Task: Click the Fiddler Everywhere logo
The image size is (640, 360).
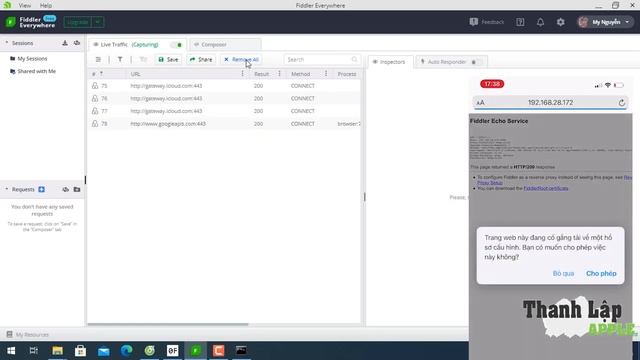Action: (x=30, y=22)
